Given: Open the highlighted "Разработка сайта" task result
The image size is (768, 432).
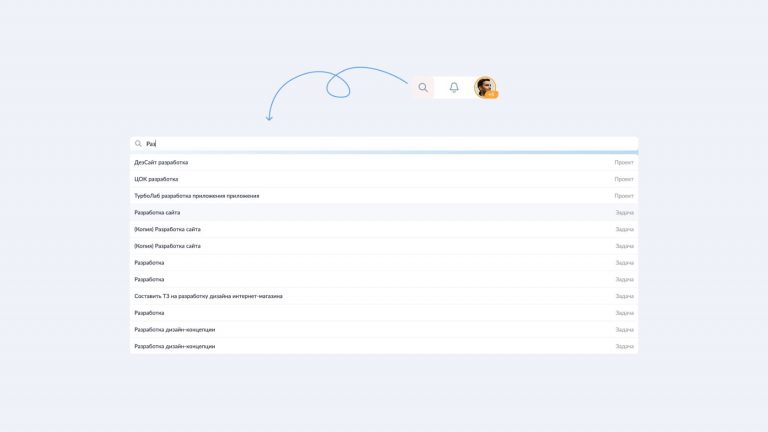Looking at the screenshot, I should [x=384, y=213].
